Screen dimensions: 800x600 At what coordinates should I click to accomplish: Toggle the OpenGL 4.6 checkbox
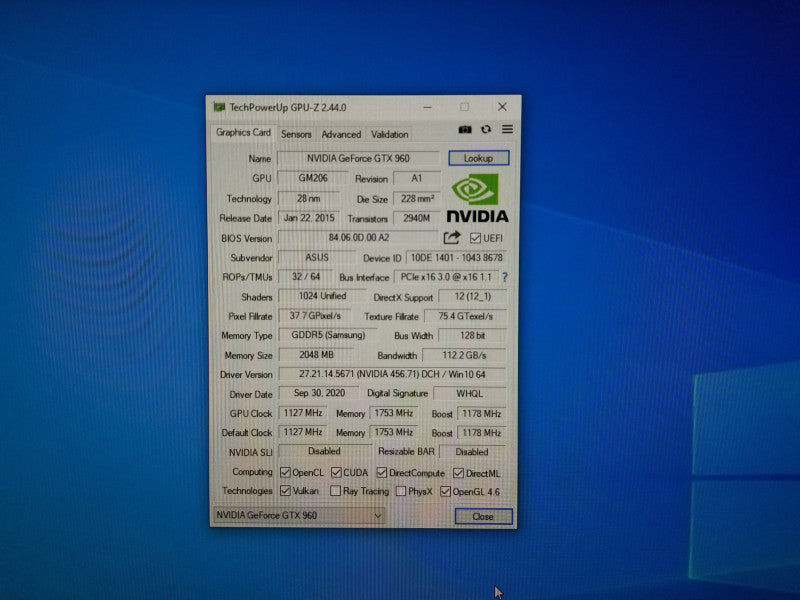445,491
